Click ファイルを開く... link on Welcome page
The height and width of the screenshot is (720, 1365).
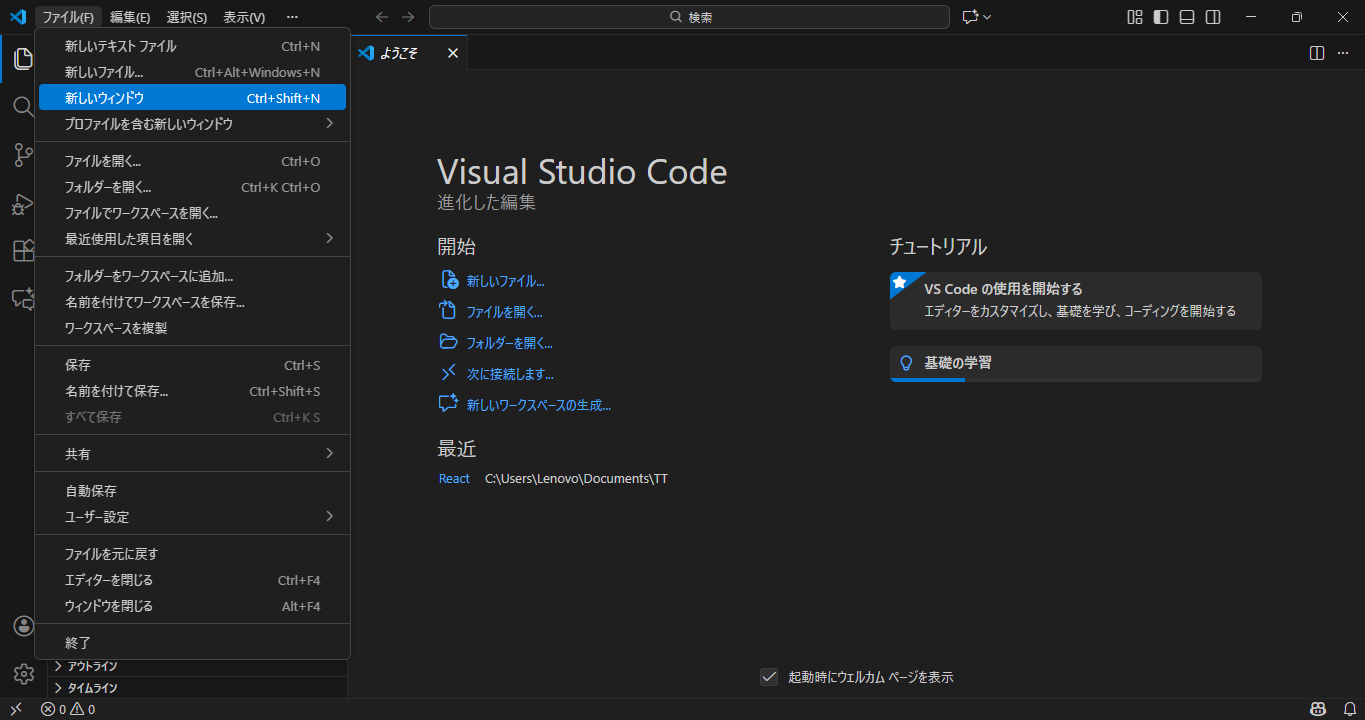[x=504, y=312]
